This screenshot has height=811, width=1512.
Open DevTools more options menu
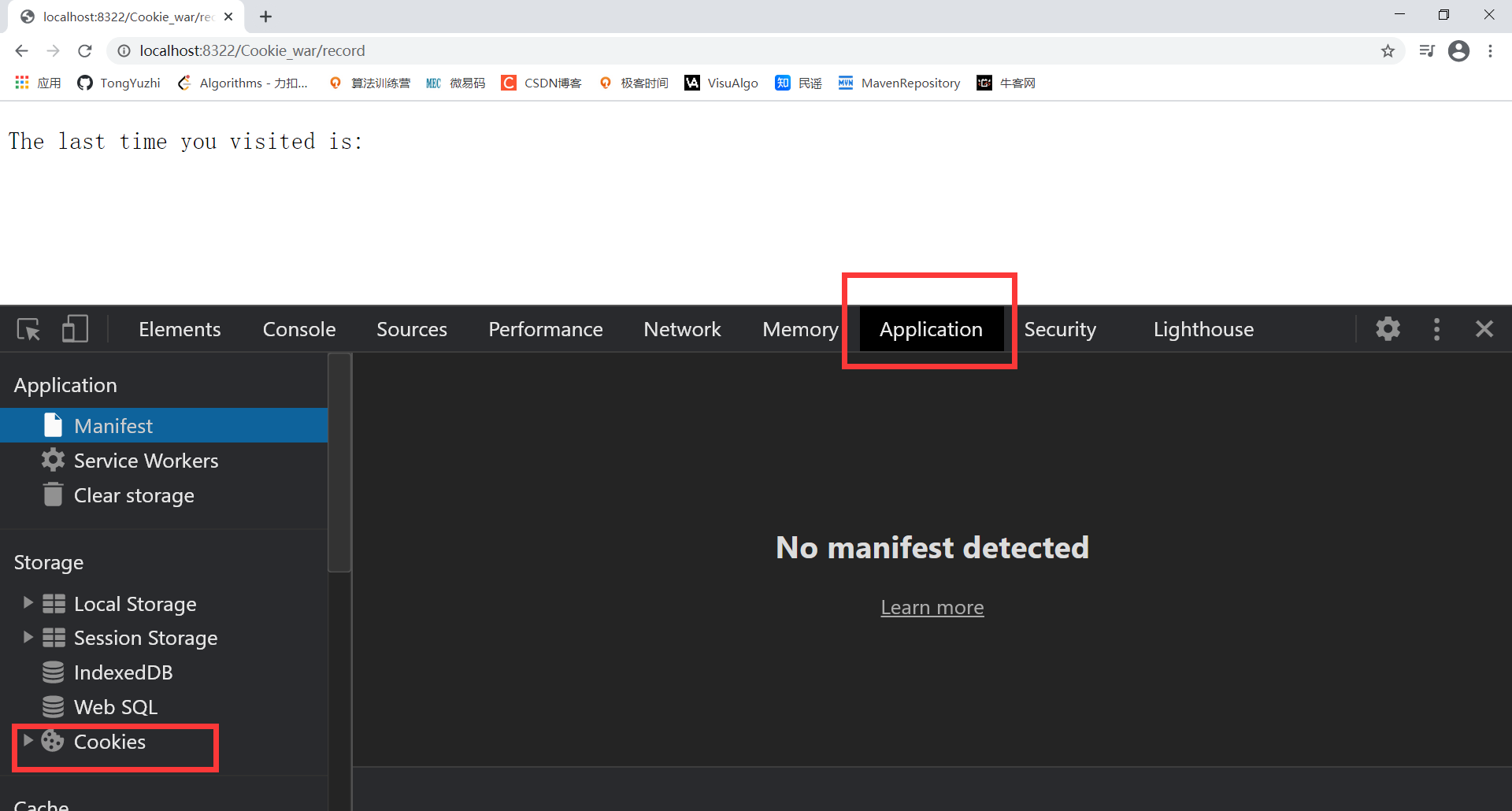[1437, 329]
